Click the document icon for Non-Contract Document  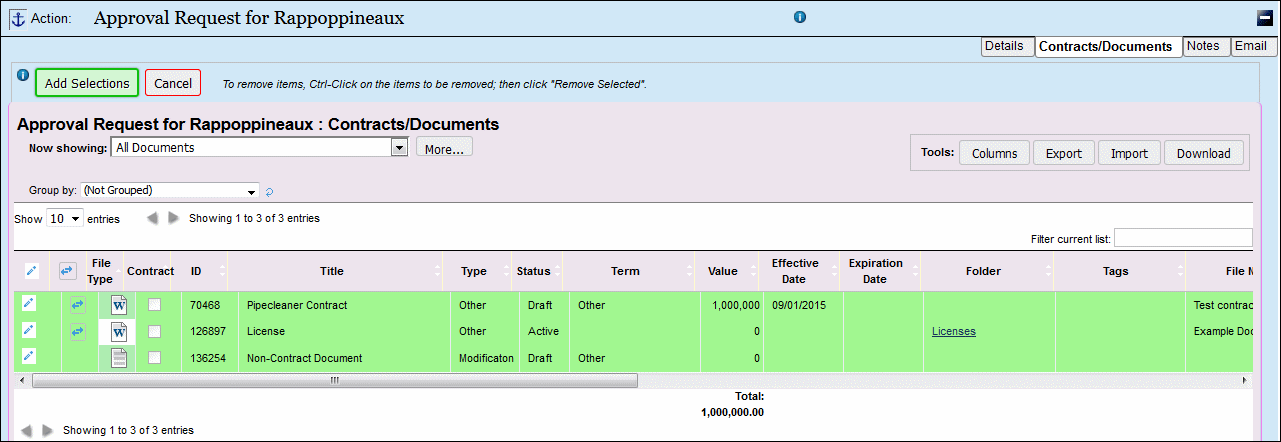coord(119,357)
